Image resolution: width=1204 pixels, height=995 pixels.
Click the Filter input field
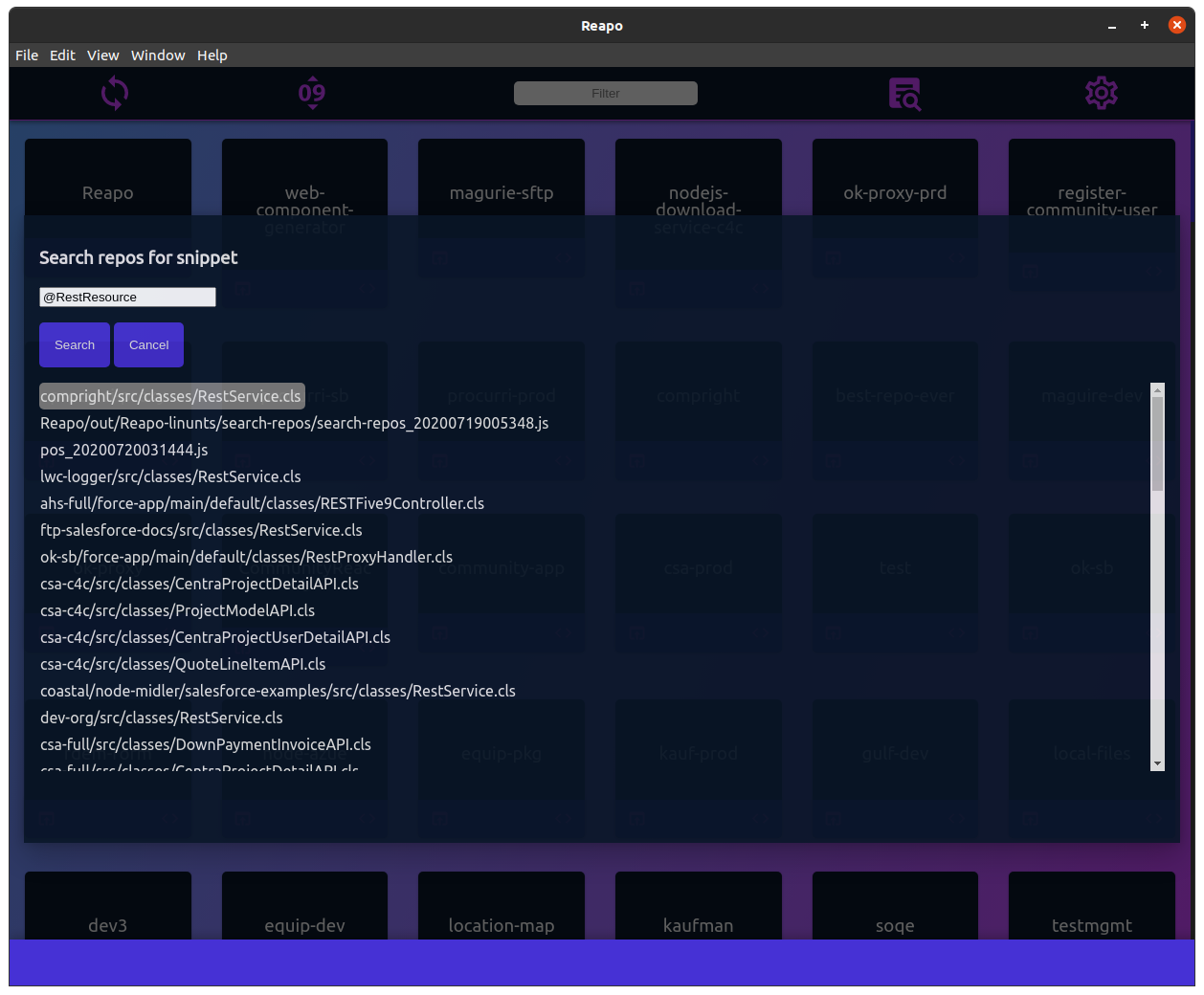pyautogui.click(x=606, y=93)
